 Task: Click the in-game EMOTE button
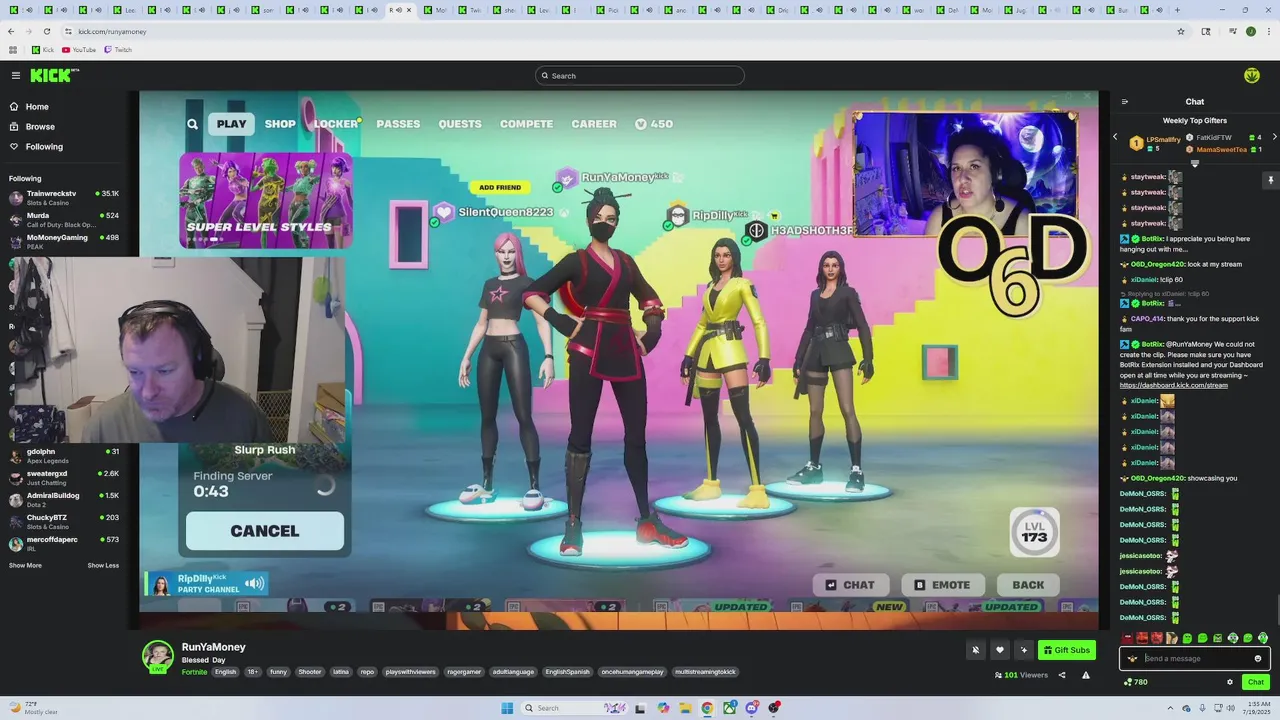tap(942, 585)
